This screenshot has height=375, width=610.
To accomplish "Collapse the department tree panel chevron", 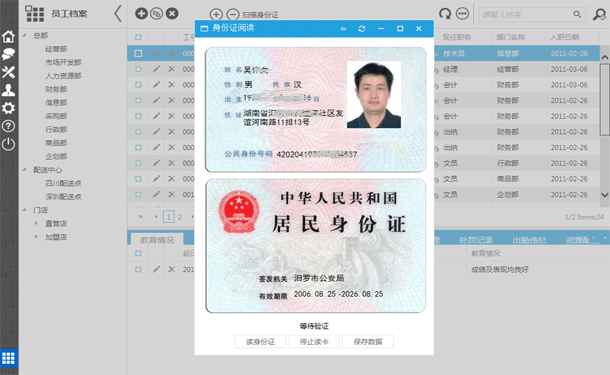I will (x=118, y=14).
